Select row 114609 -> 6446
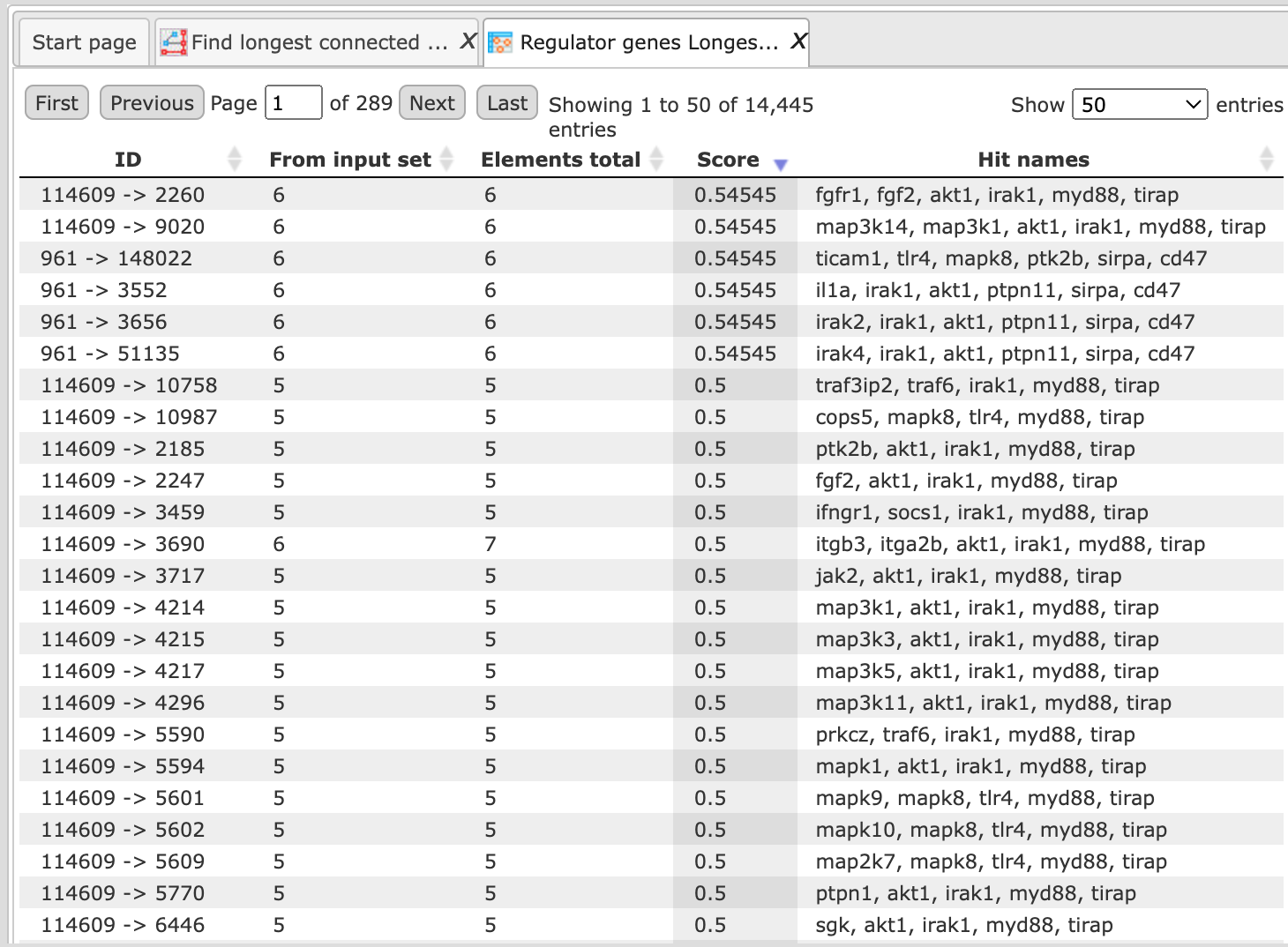Viewport: 1288px width, 947px height. pos(651,925)
